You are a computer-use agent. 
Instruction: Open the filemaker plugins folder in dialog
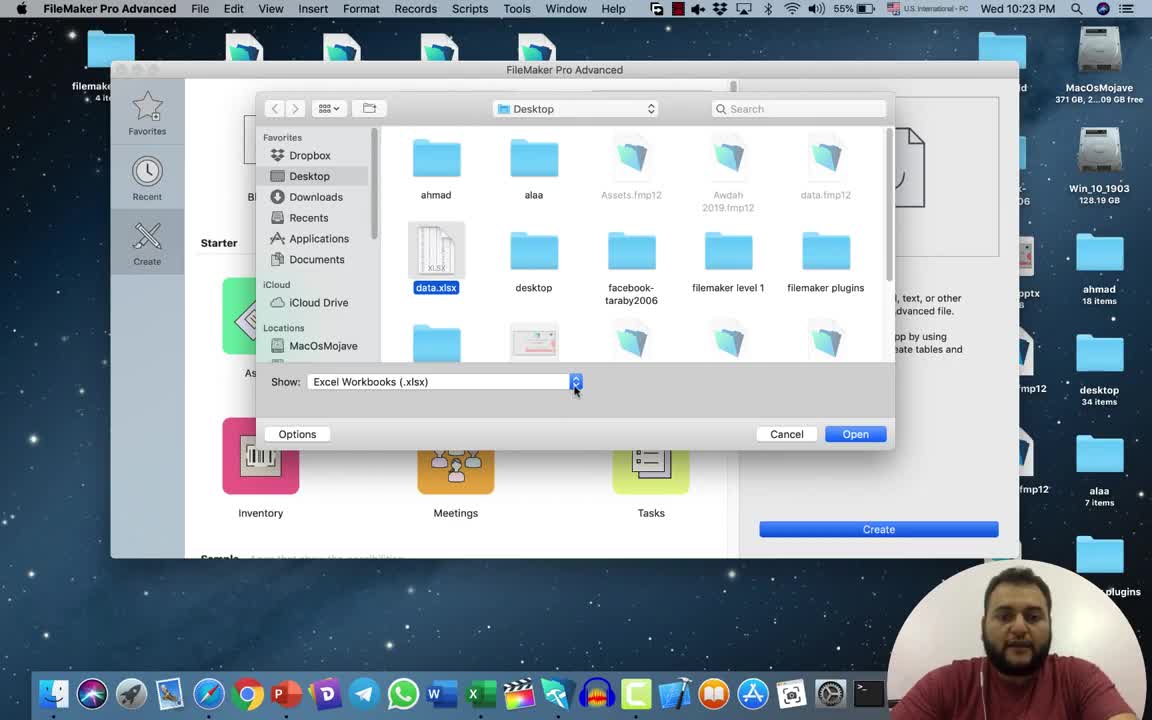(x=826, y=251)
